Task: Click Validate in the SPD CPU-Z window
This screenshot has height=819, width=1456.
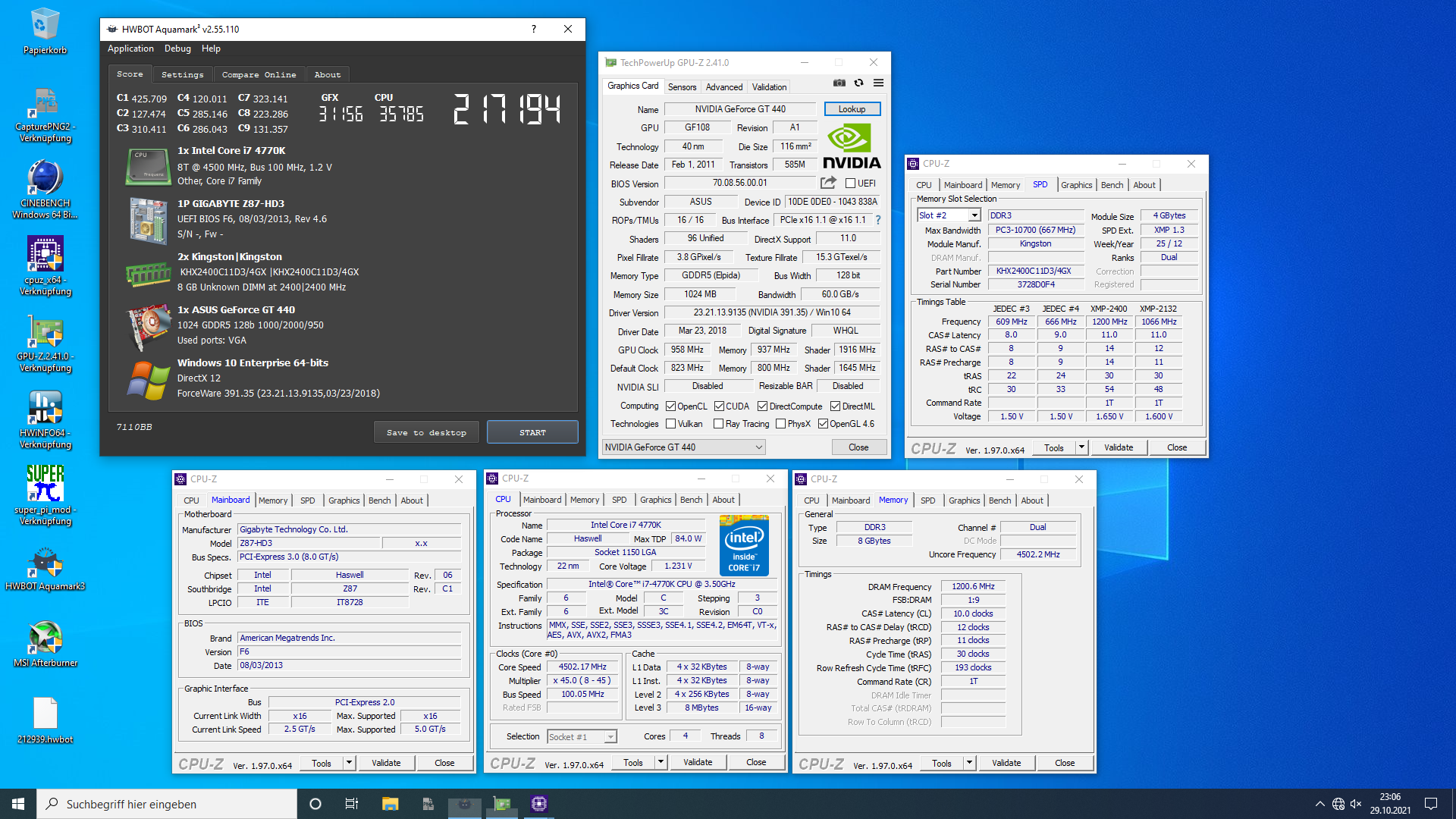Action: pyautogui.click(x=1119, y=447)
